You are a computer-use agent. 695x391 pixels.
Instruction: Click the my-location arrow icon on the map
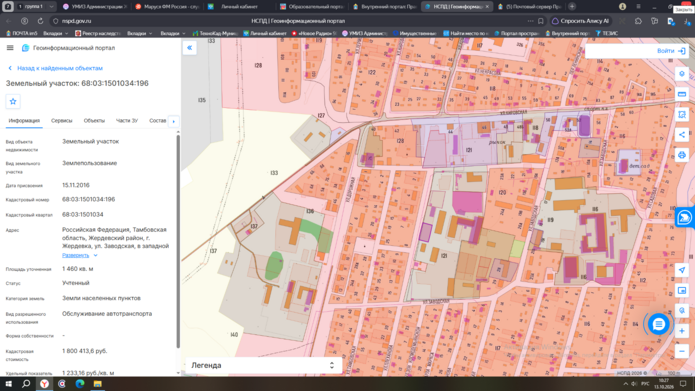coord(682,270)
